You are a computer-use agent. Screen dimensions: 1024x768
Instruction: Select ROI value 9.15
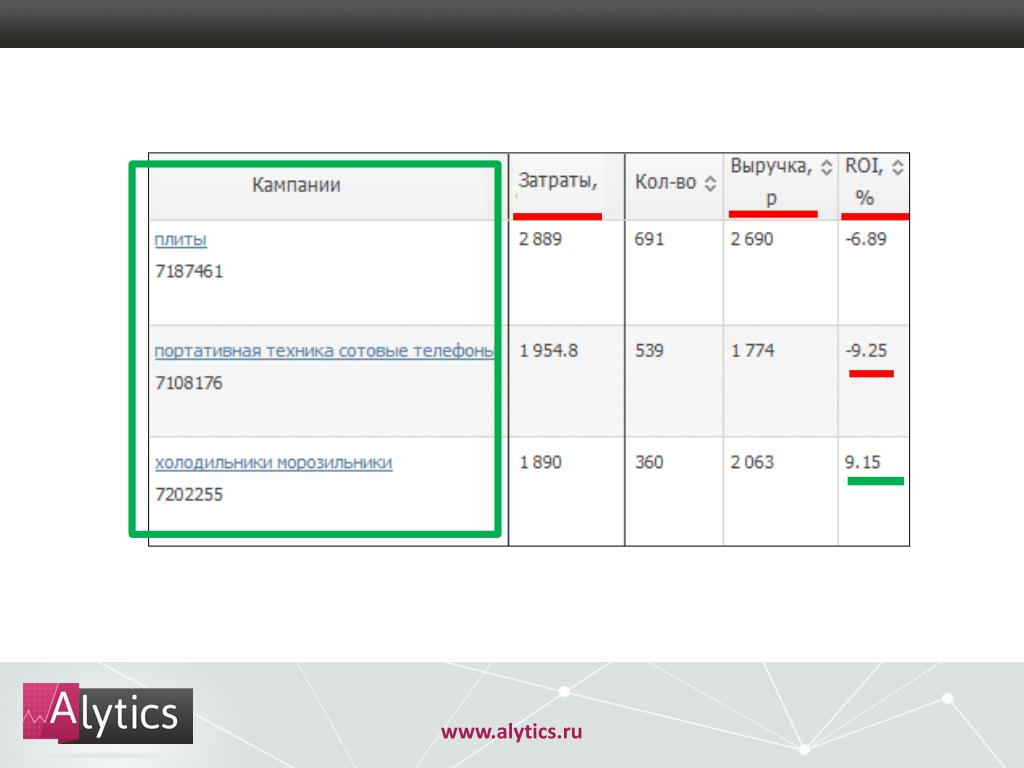(x=863, y=462)
